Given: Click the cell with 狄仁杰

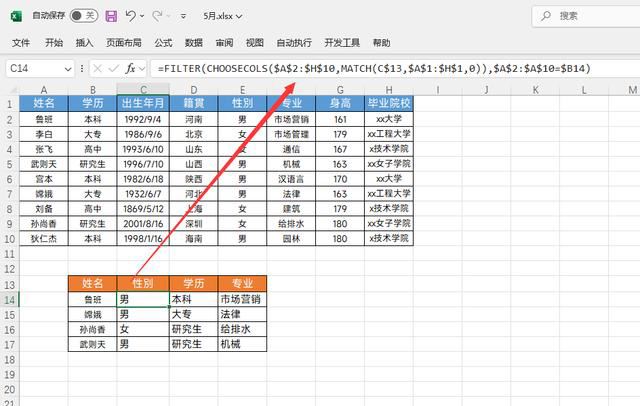Looking at the screenshot, I should pyautogui.click(x=44, y=239).
